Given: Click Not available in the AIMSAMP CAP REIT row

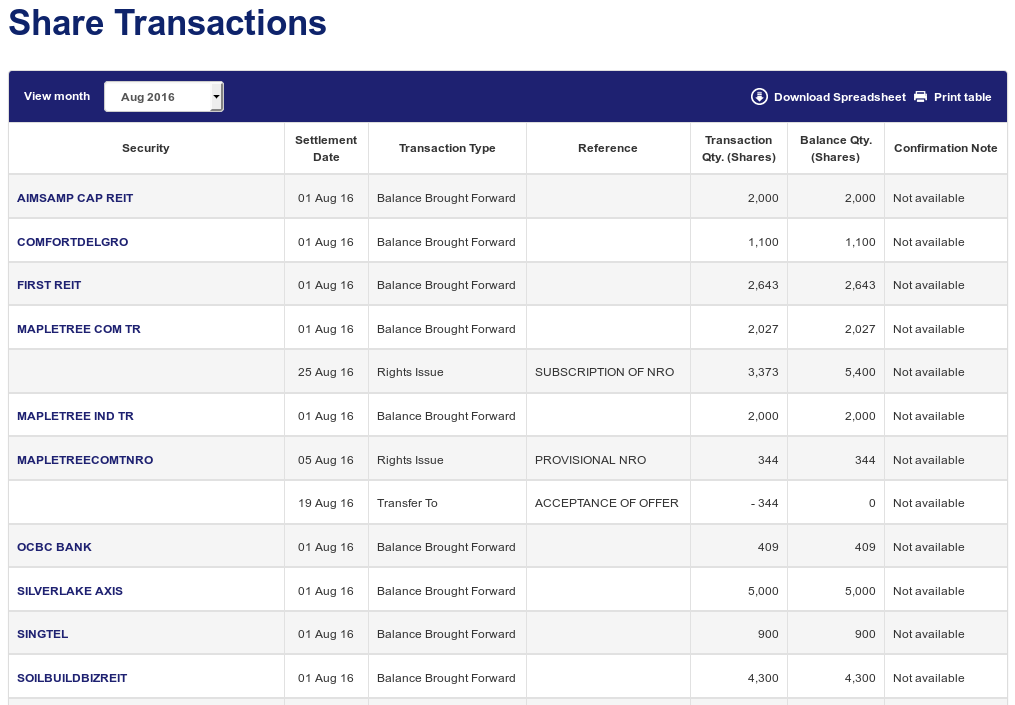Looking at the screenshot, I should (928, 198).
